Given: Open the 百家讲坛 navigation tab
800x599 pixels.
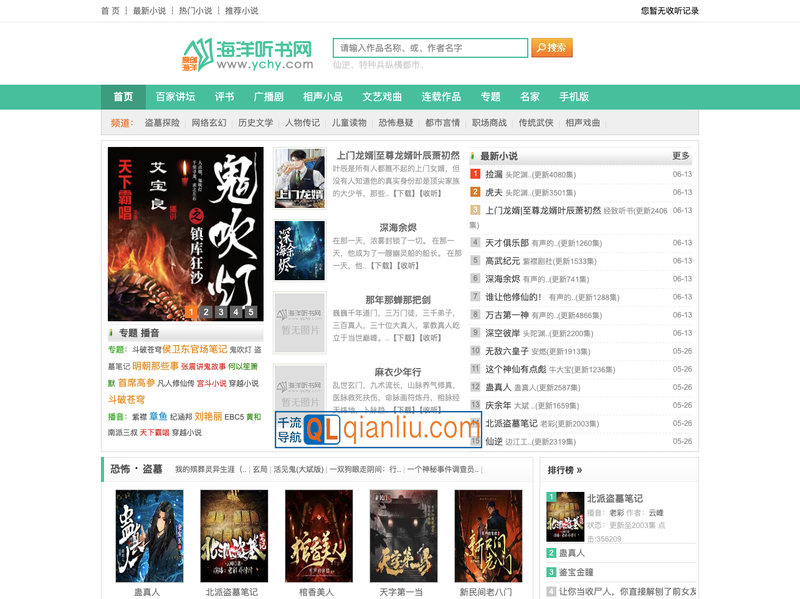Looking at the screenshot, I should (175, 97).
